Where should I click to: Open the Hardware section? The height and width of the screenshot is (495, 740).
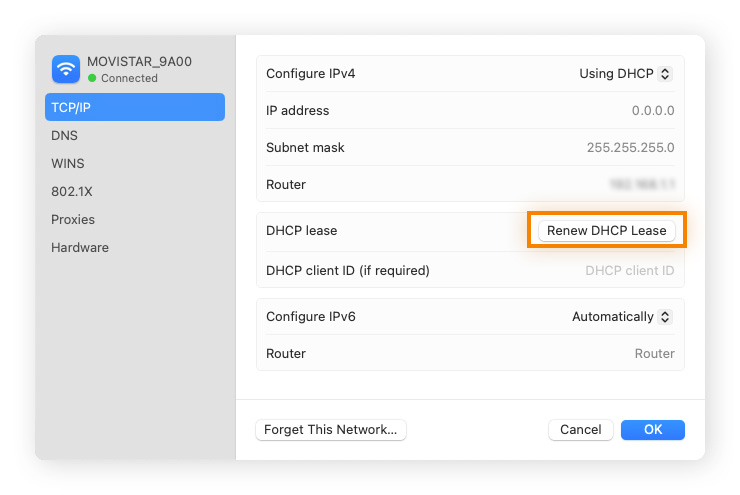coord(80,247)
